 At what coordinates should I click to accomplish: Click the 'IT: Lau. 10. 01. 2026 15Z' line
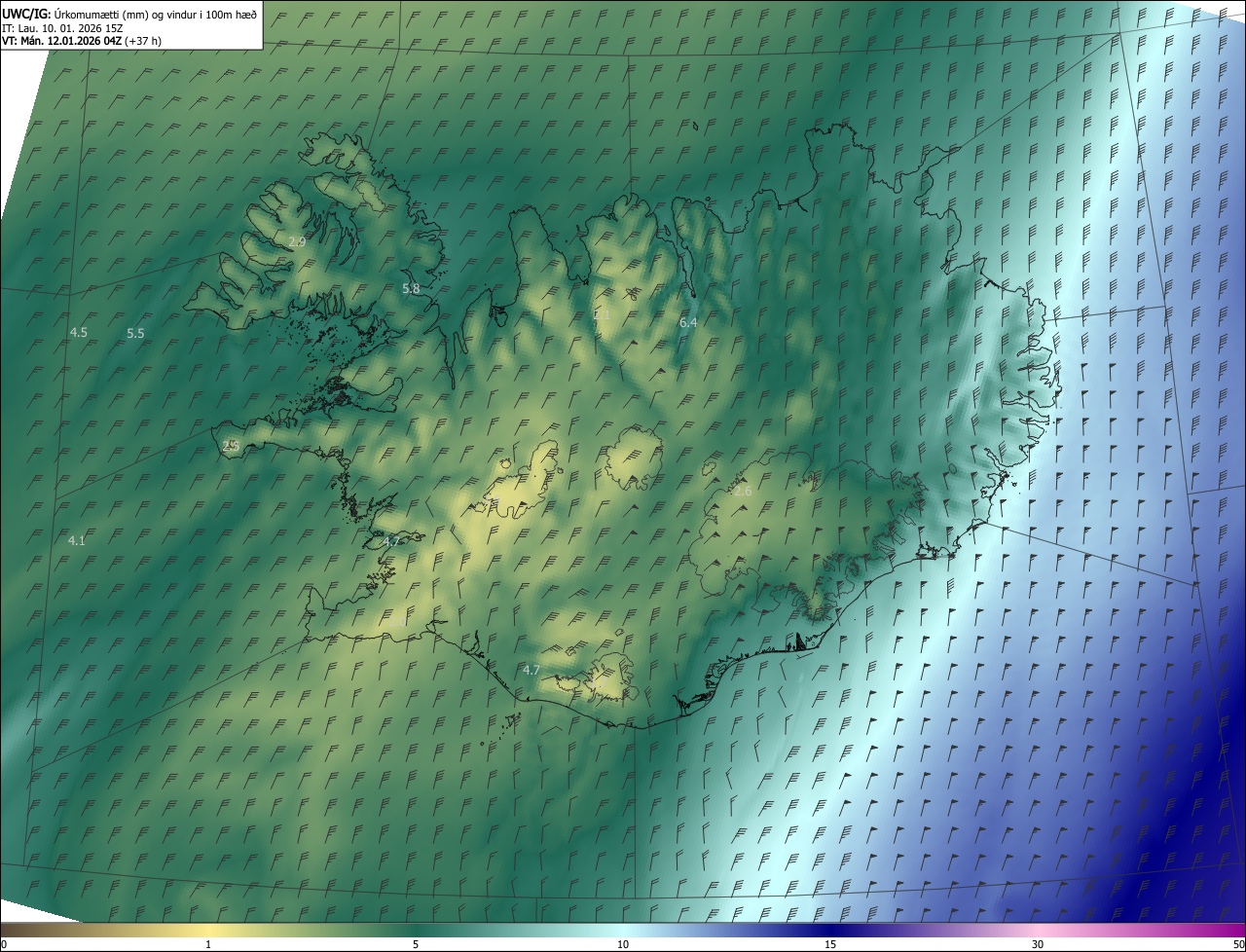point(62,27)
